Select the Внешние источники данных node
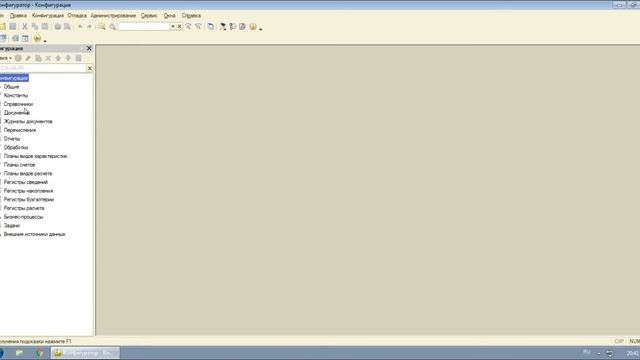640x360 pixels. coord(35,234)
